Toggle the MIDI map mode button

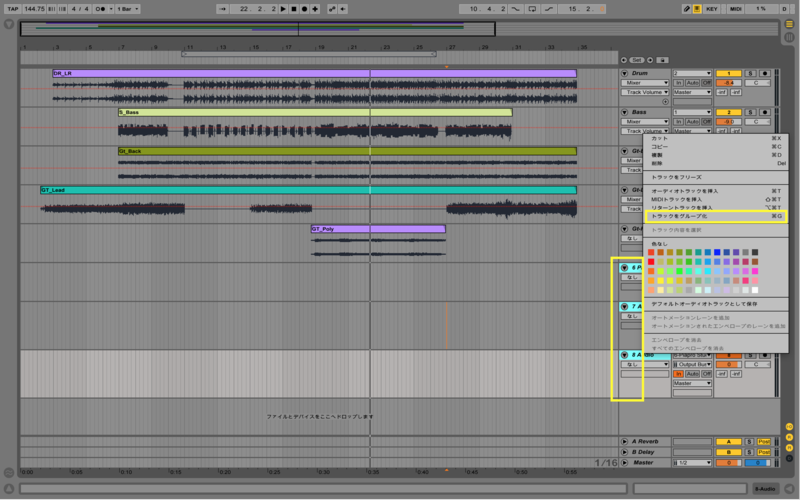[735, 9]
